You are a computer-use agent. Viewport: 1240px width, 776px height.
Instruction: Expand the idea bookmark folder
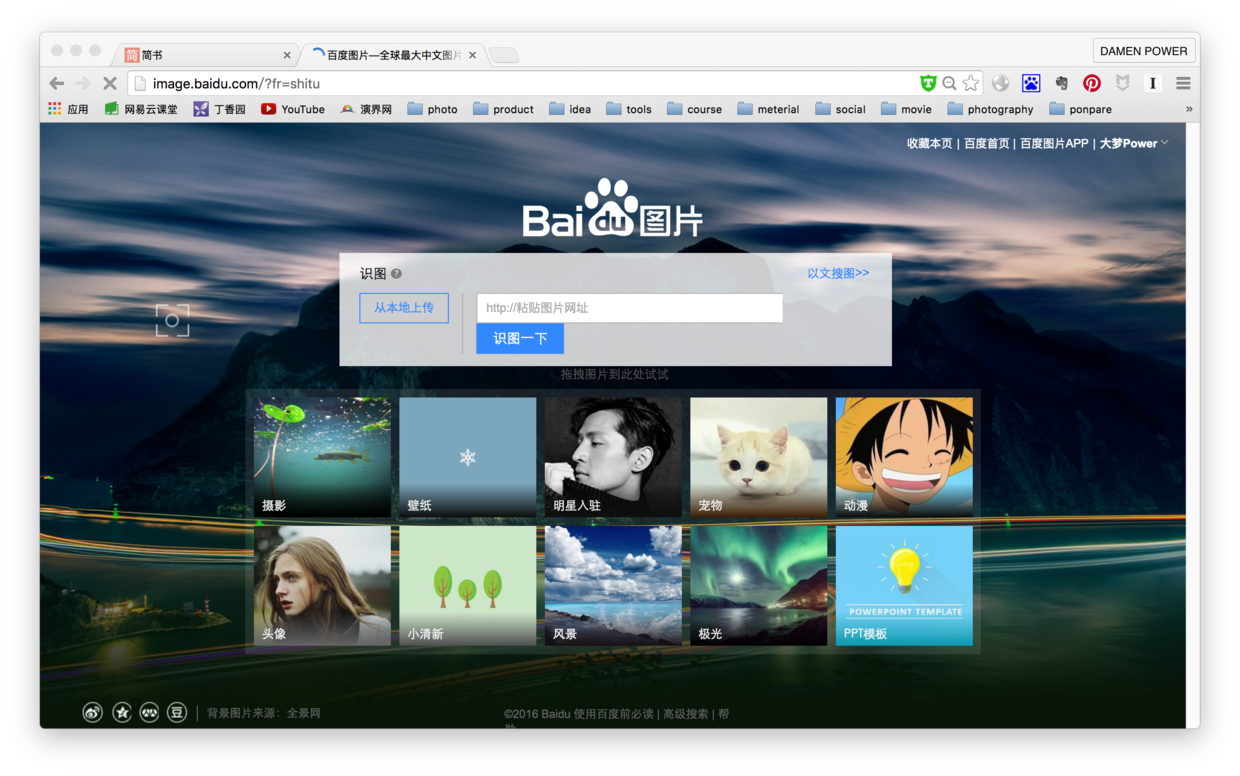[570, 109]
